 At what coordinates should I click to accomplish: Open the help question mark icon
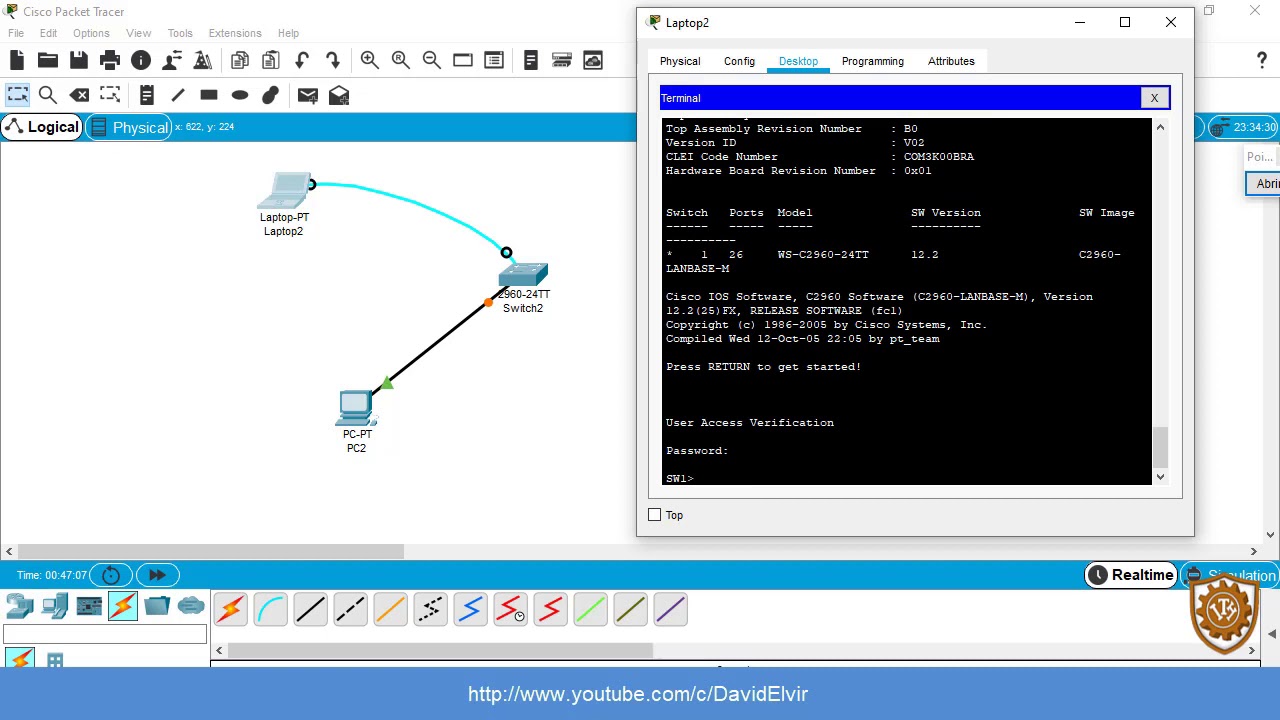(1261, 61)
